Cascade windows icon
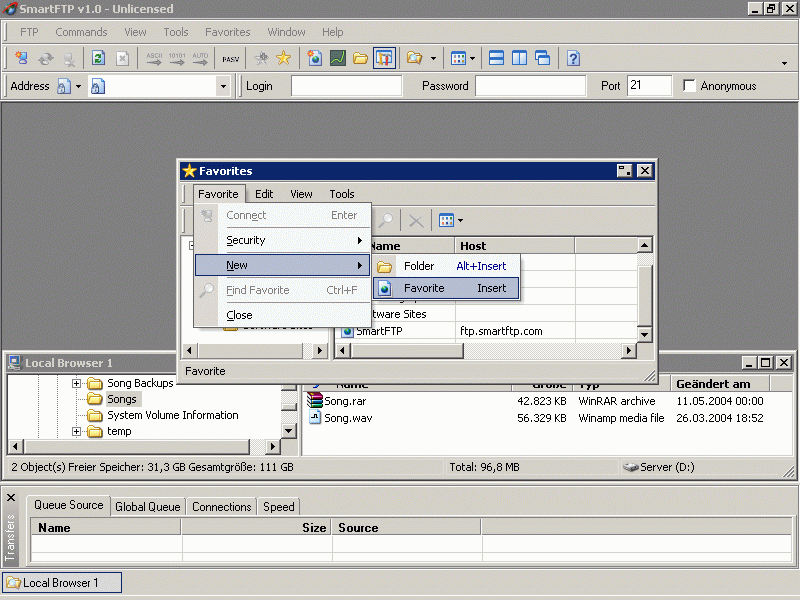This screenshot has height=600, width=800. [542, 58]
